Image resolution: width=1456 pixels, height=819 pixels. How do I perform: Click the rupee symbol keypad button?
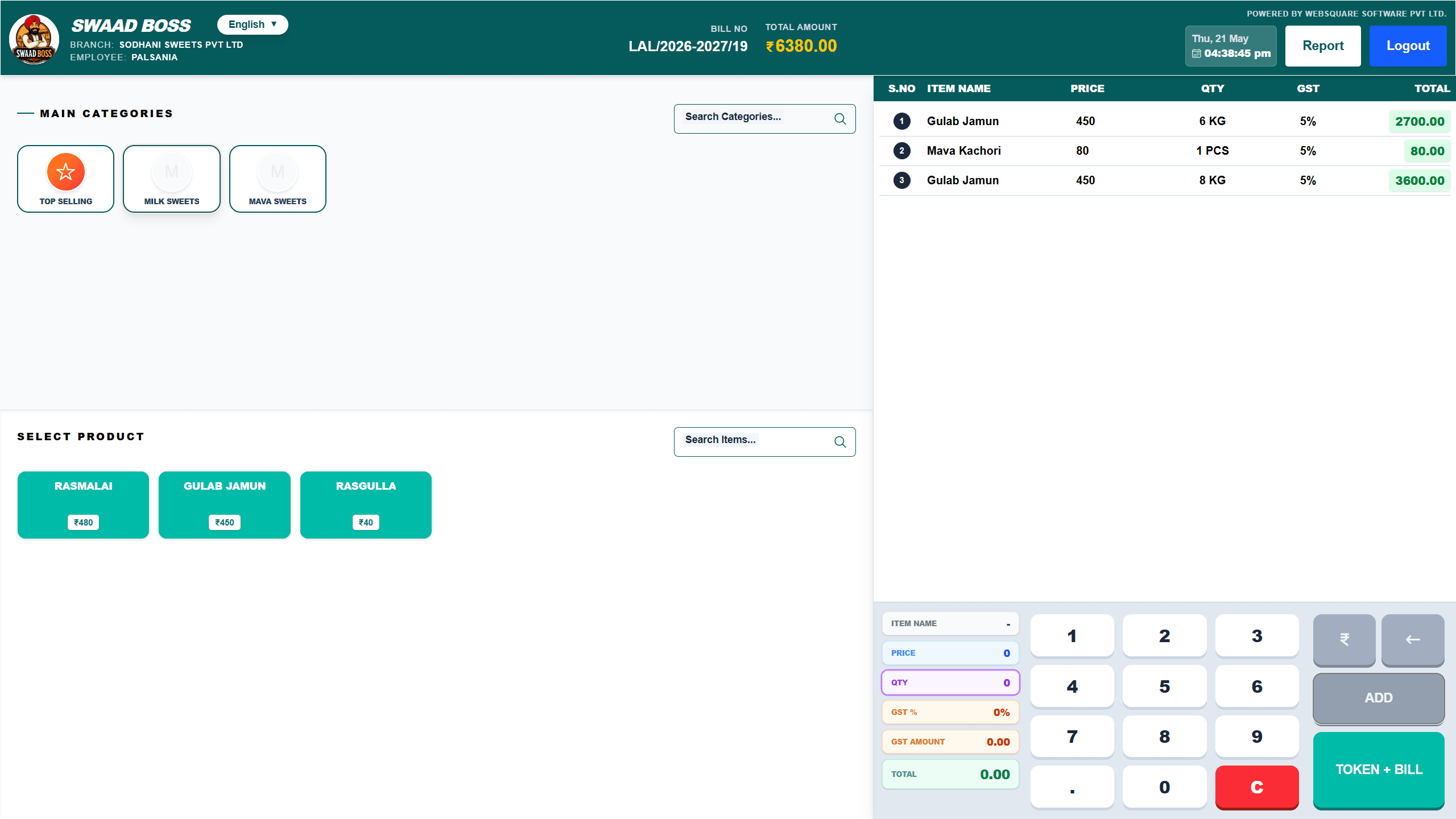pos(1345,639)
